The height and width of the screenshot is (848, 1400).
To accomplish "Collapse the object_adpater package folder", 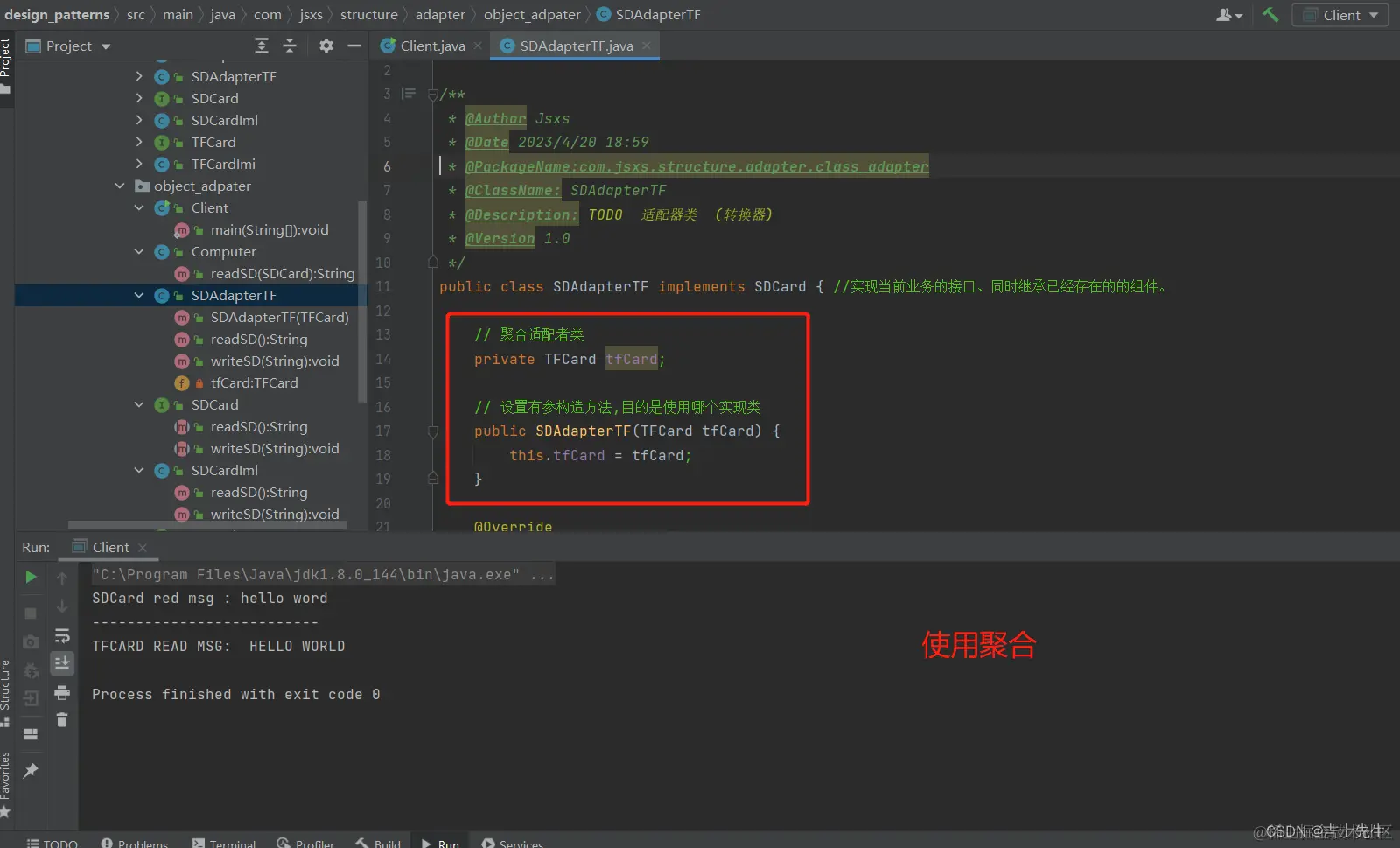I will 120,186.
